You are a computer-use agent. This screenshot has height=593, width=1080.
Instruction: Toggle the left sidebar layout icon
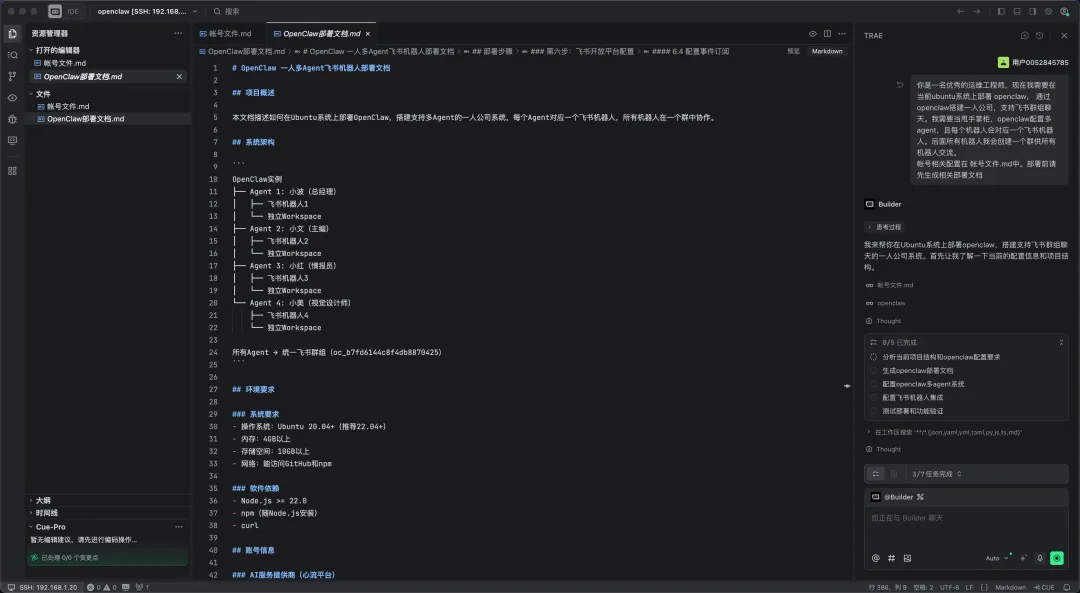pyautogui.click(x=1001, y=11)
